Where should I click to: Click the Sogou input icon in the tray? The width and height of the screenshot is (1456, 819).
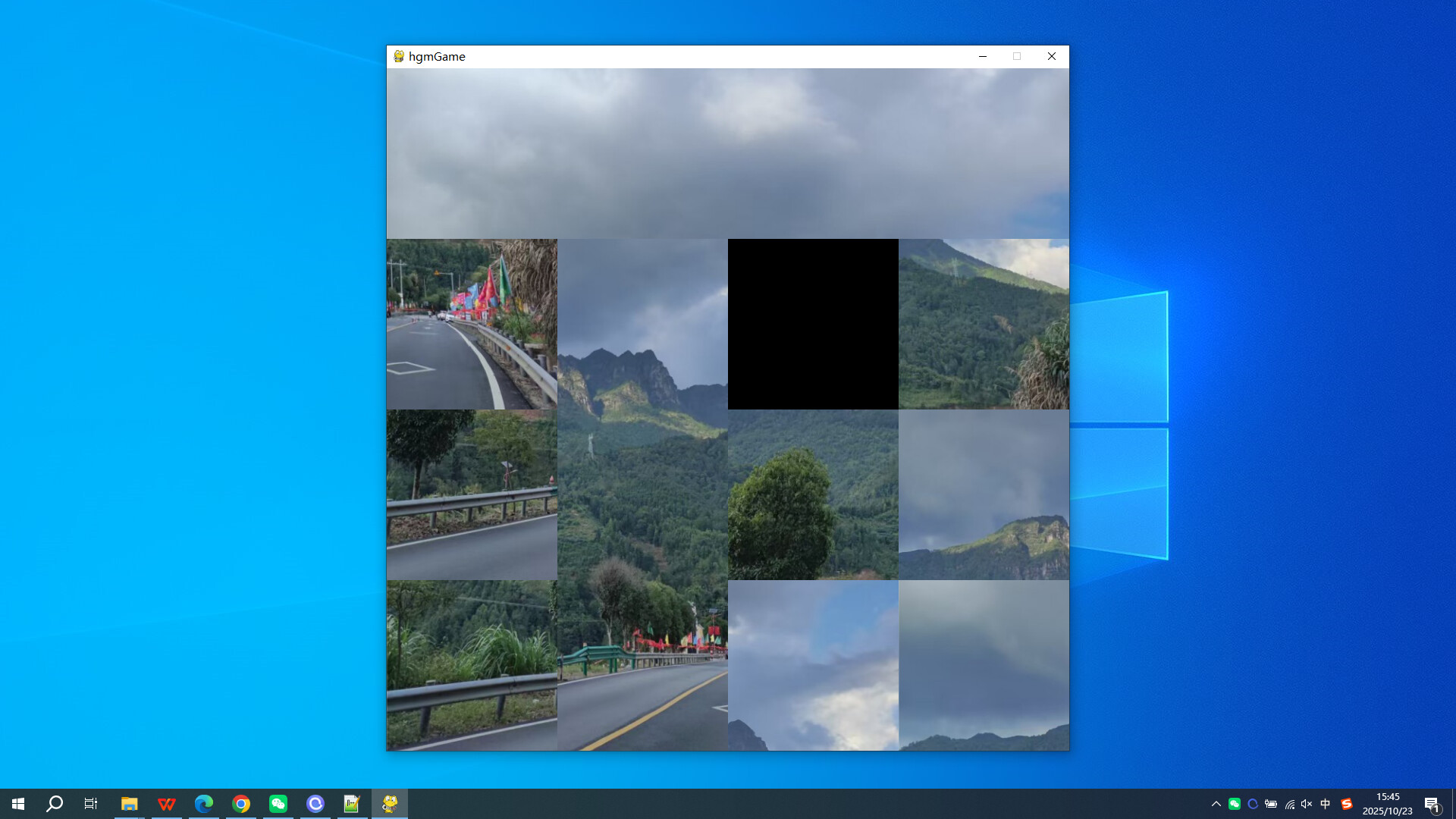[x=1347, y=803]
